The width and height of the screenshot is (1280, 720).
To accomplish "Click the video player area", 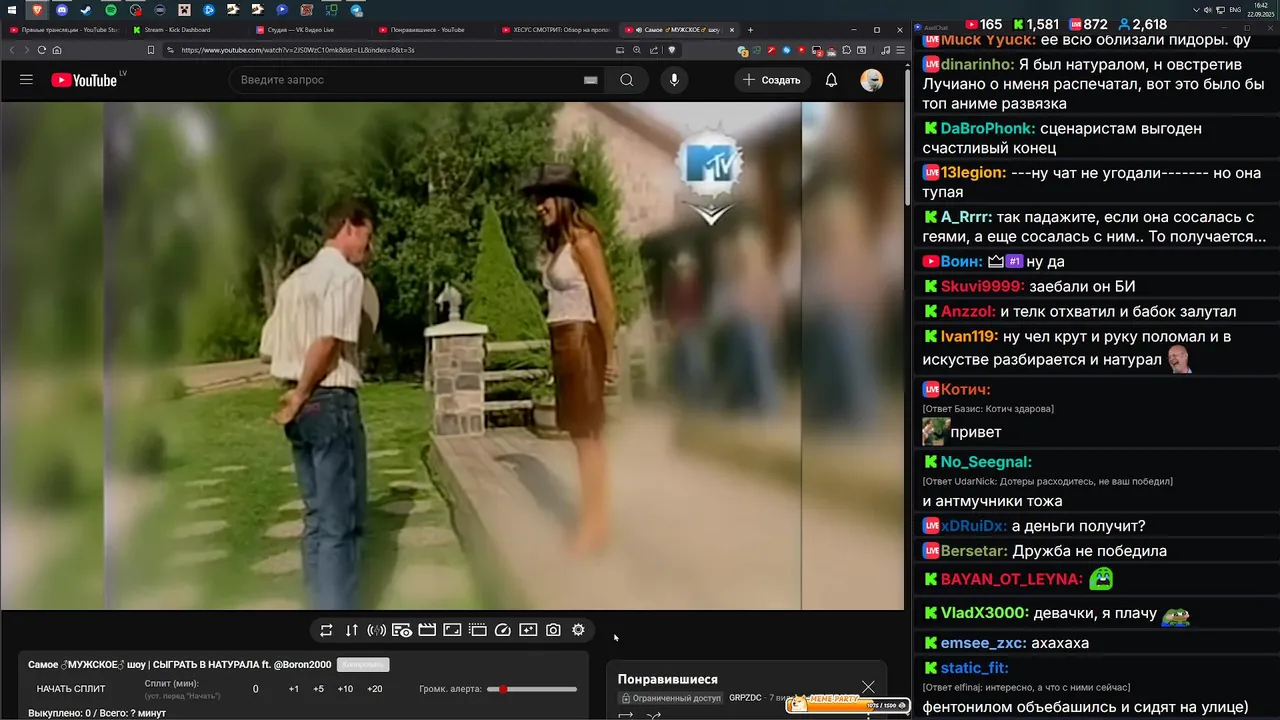I will pyautogui.click(x=452, y=356).
